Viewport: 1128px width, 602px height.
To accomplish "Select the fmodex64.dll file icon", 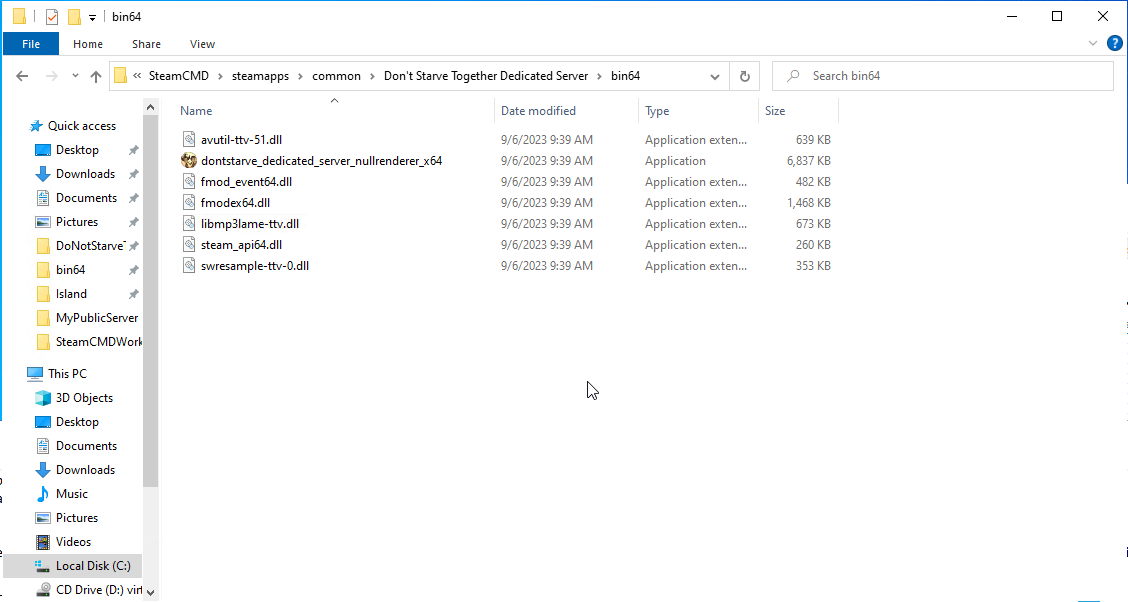I will 188,202.
